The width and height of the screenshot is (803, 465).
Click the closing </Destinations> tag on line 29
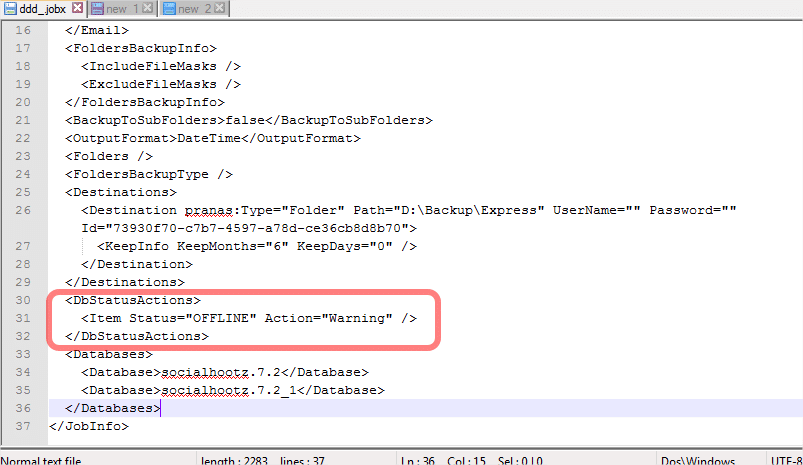pos(125,282)
